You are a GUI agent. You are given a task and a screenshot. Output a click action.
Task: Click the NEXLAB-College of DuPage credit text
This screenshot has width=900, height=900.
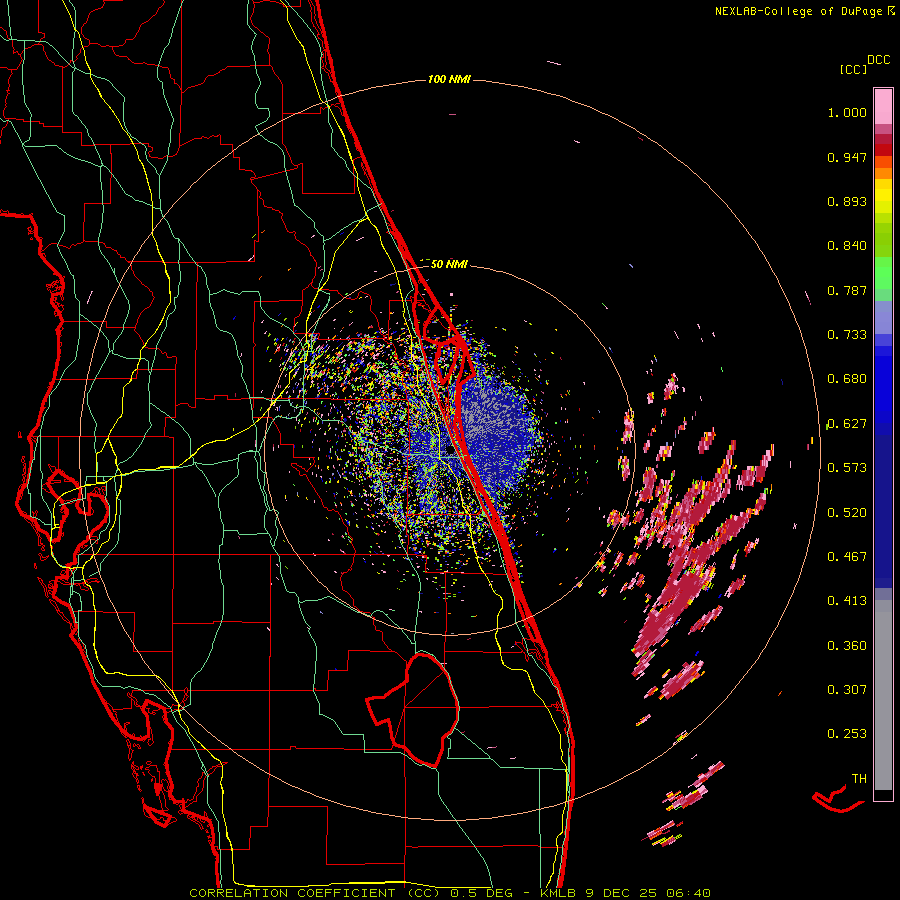point(798,11)
